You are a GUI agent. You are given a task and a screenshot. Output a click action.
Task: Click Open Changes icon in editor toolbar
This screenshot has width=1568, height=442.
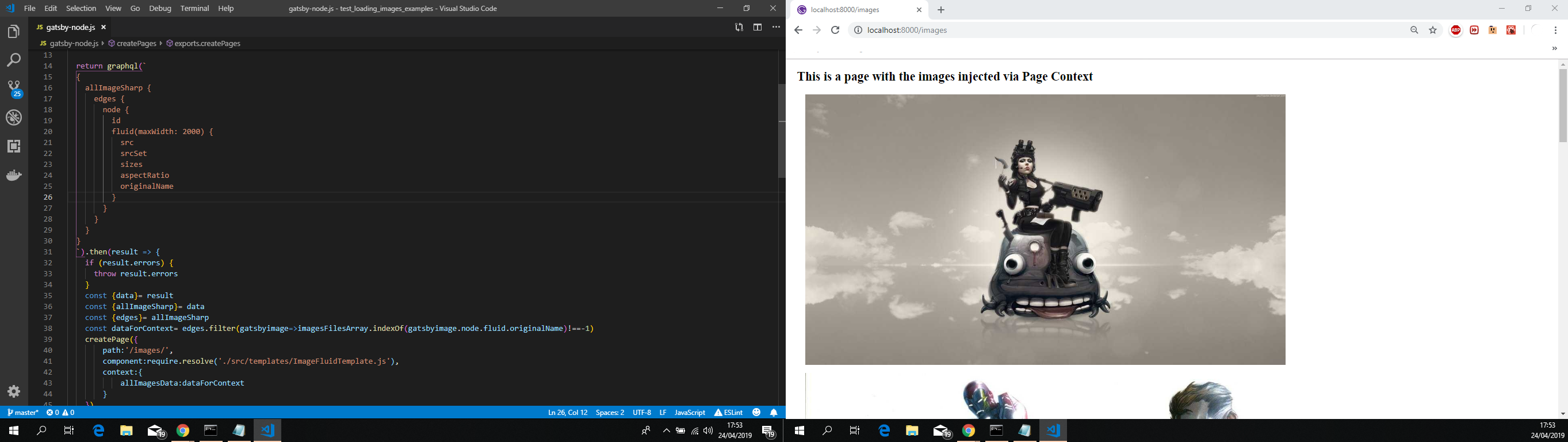point(739,28)
